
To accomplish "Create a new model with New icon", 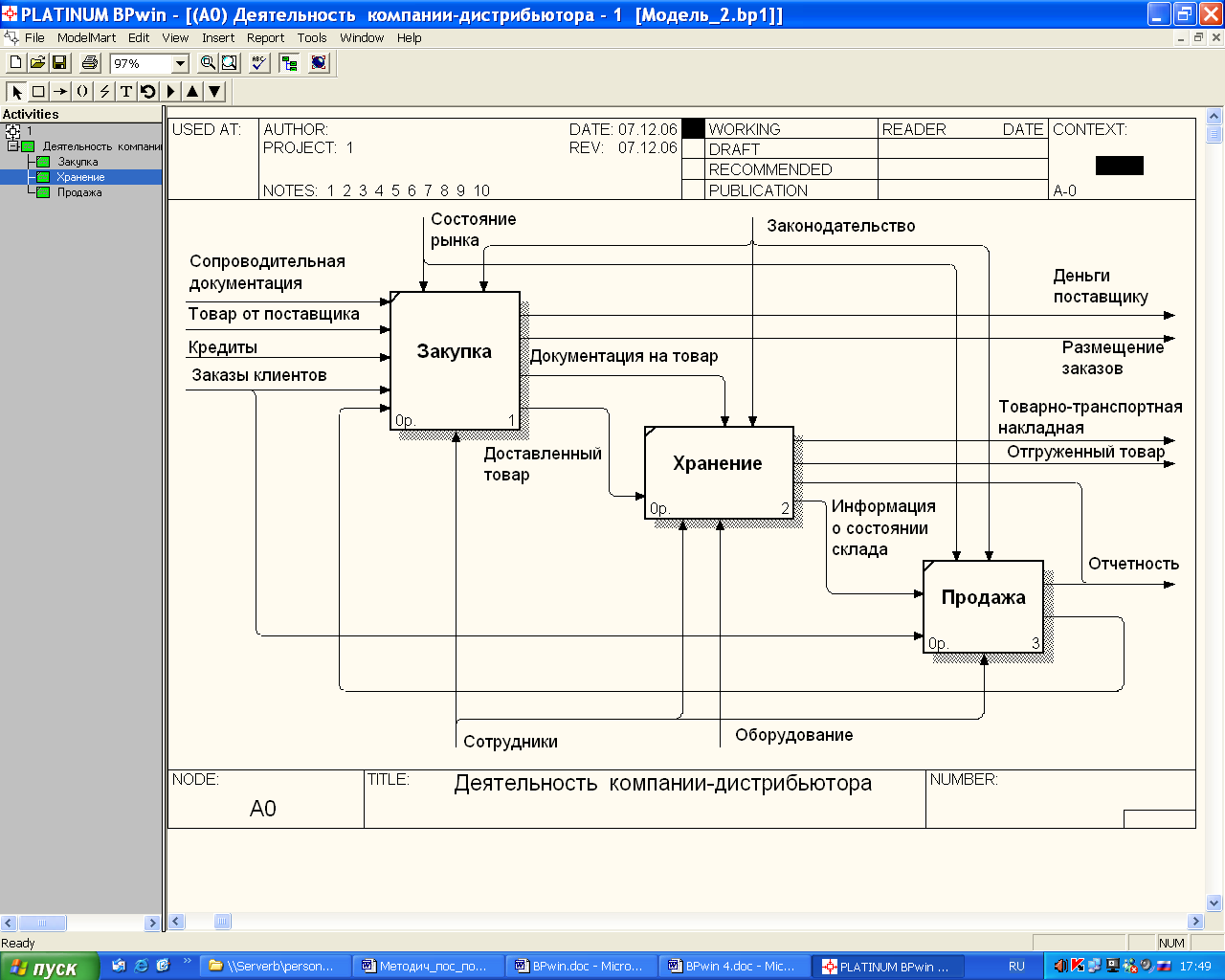I will pos(16,63).
